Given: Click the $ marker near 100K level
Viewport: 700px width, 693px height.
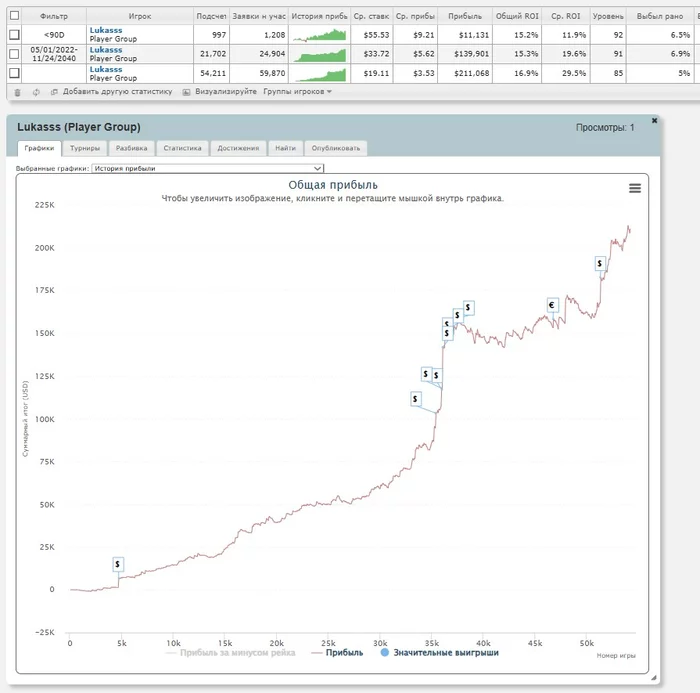Looking at the screenshot, I should pos(416,399).
